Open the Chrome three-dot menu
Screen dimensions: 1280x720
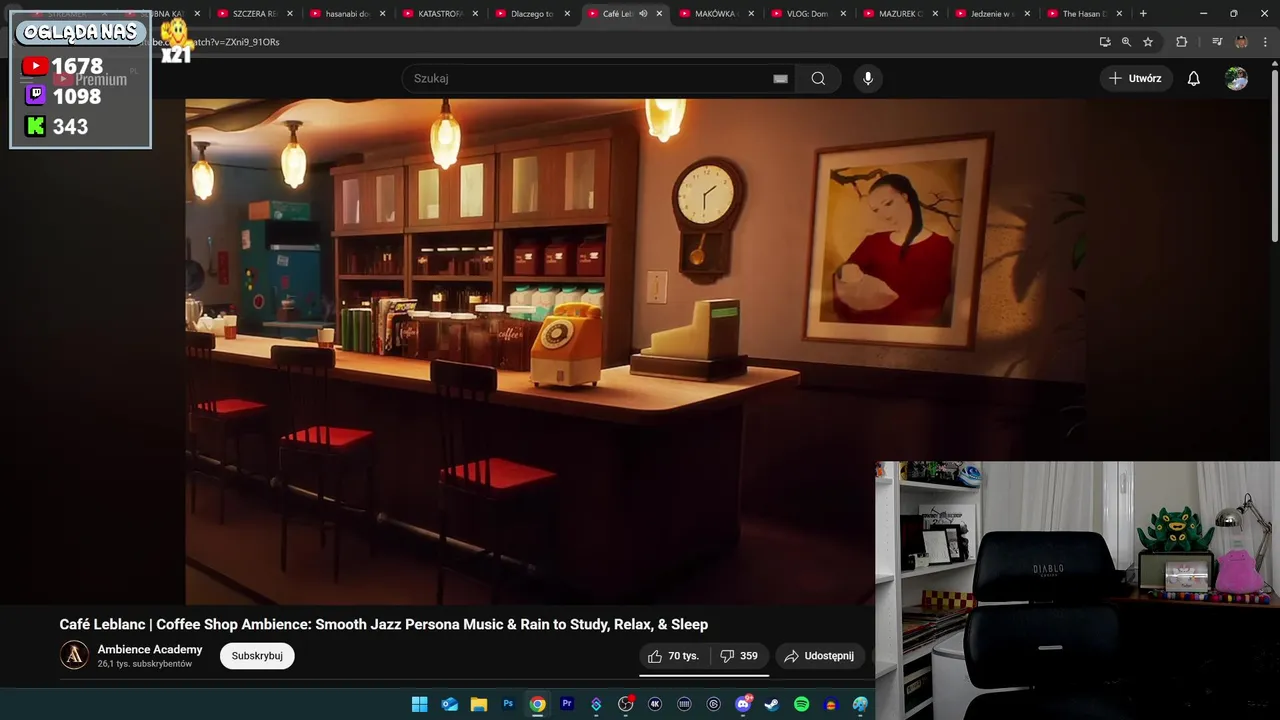click(x=1265, y=42)
